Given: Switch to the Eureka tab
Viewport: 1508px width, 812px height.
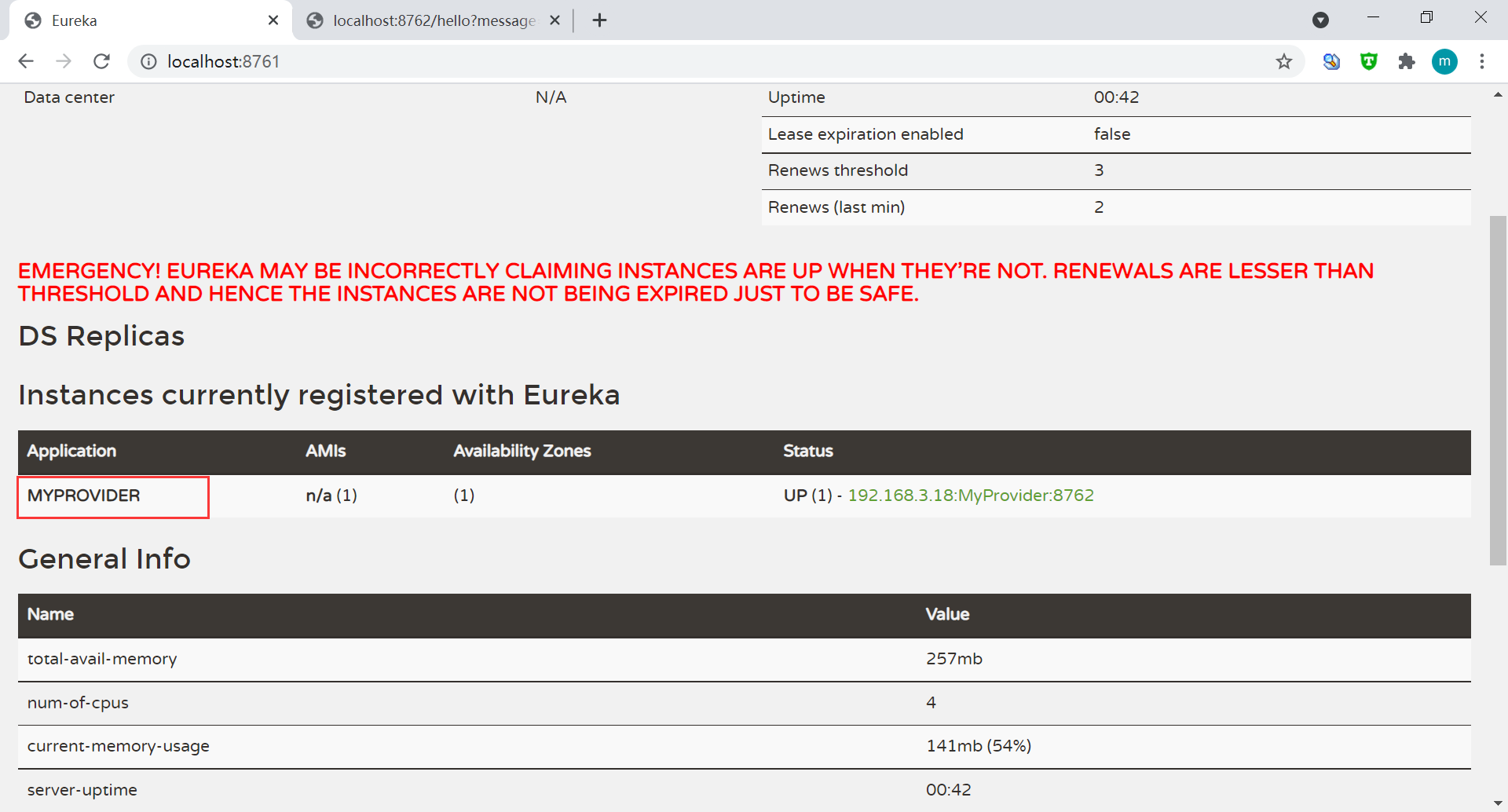Looking at the screenshot, I should tap(151, 20).
